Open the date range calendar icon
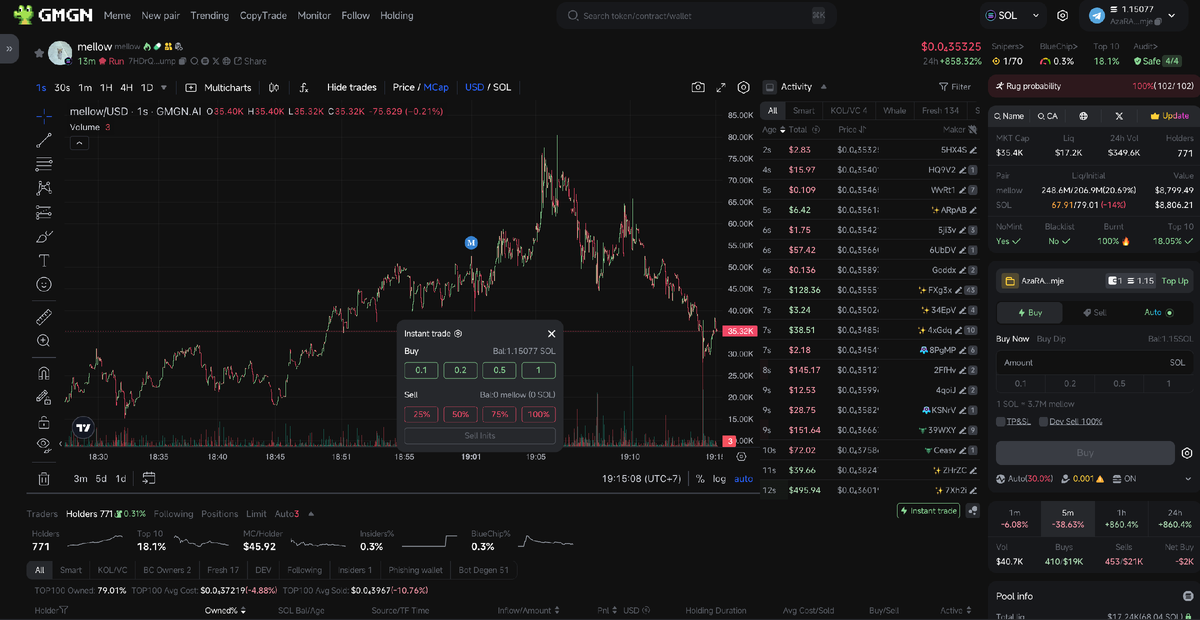Screen dimensions: 1200x620 tap(149, 478)
